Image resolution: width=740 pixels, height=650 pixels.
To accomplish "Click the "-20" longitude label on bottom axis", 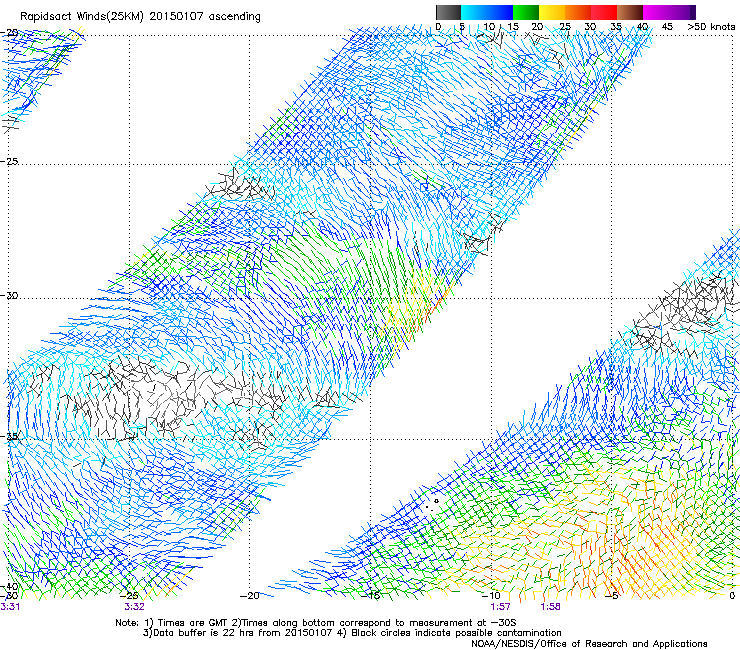I will click(250, 596).
